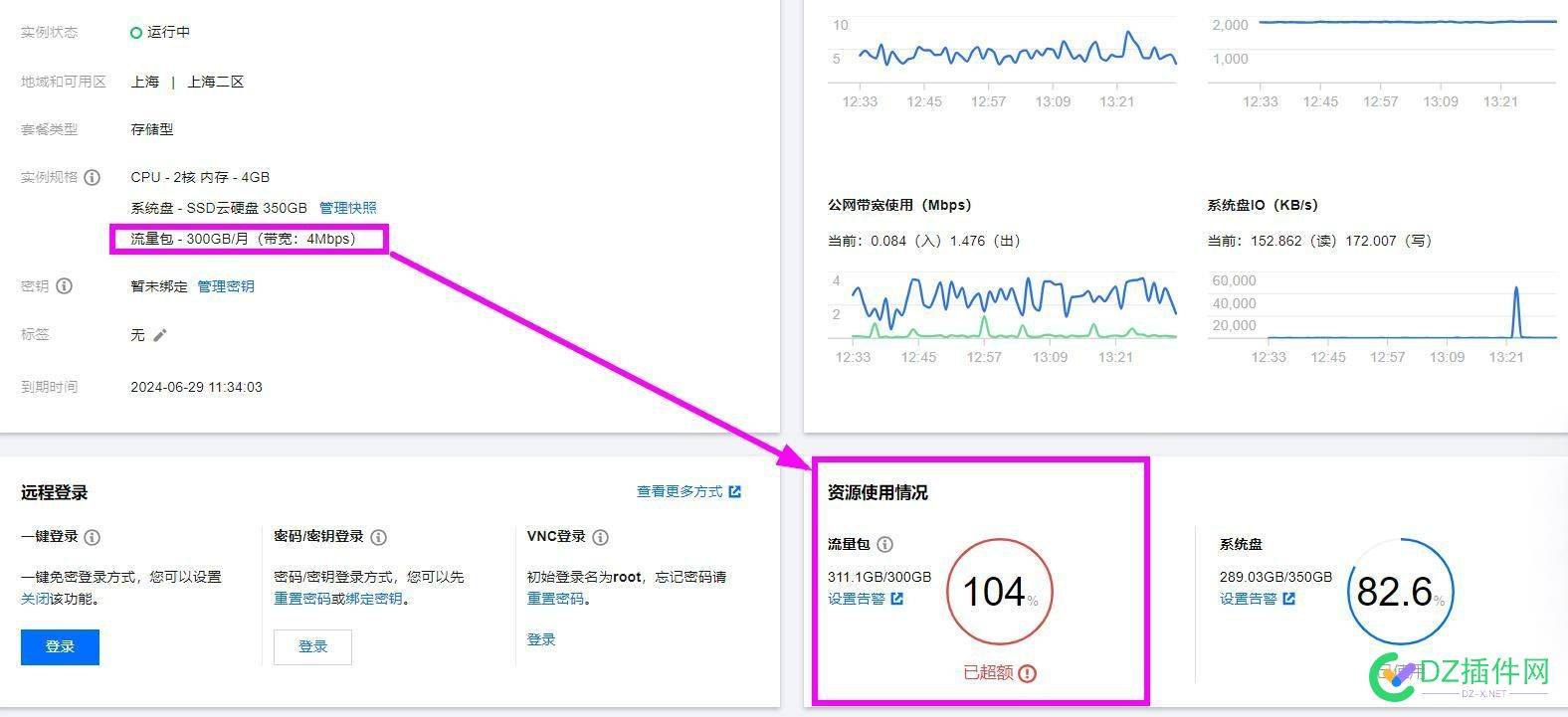
Task: Select the 暂未绑定 key status text
Action: point(159,286)
